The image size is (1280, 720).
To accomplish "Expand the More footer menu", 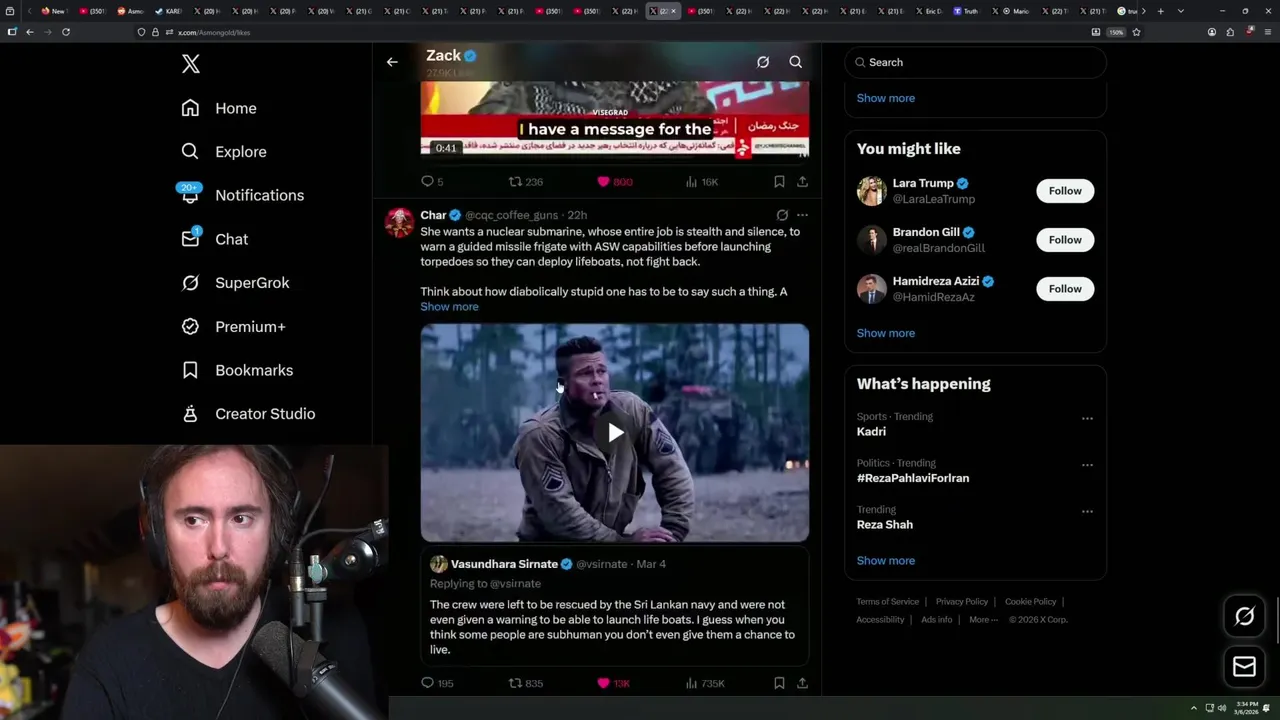I will pos(983,620).
